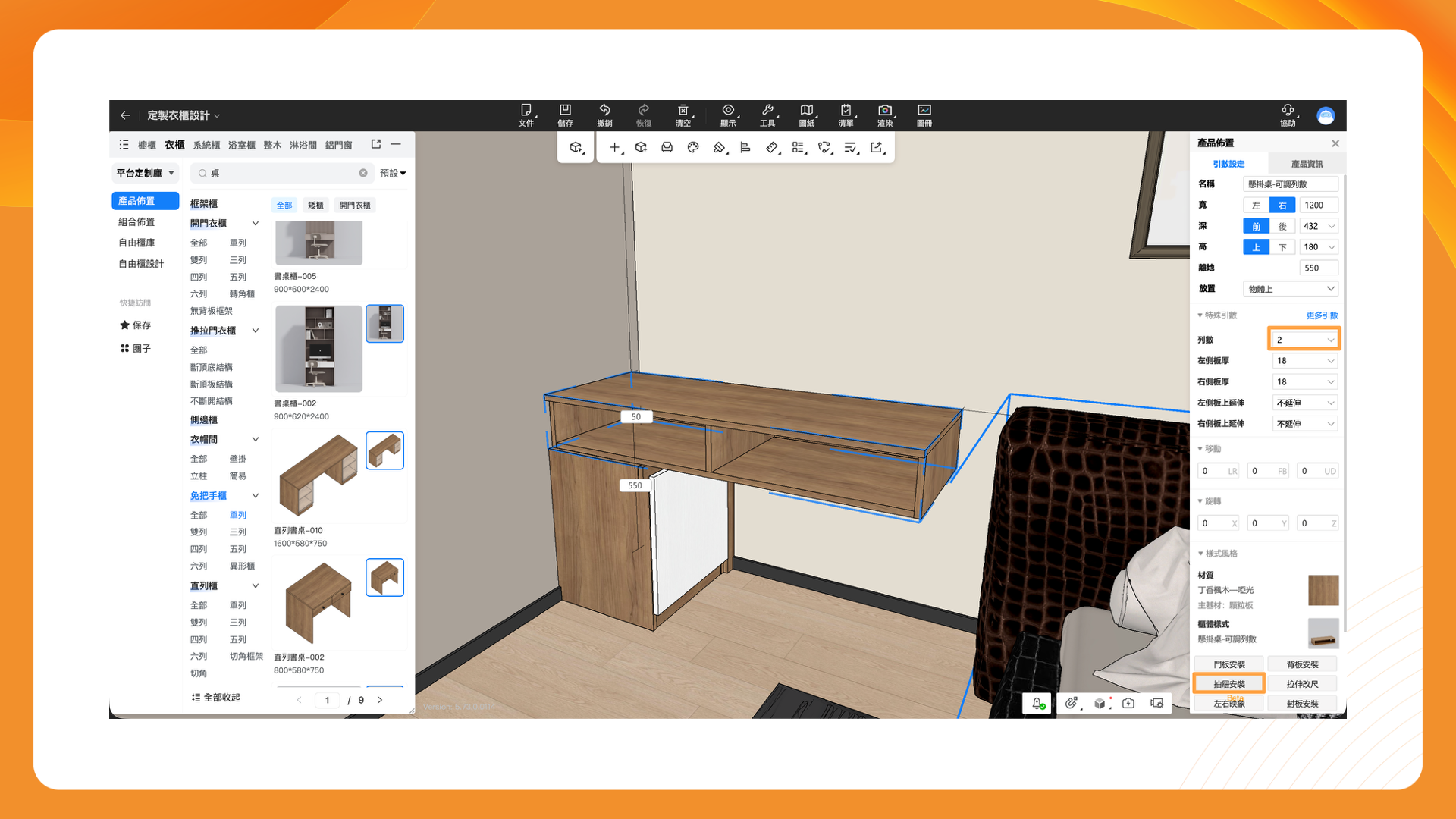Click the sofa furniture icon in floating toolbar
Viewport: 1456px width, 819px height.
(667, 148)
